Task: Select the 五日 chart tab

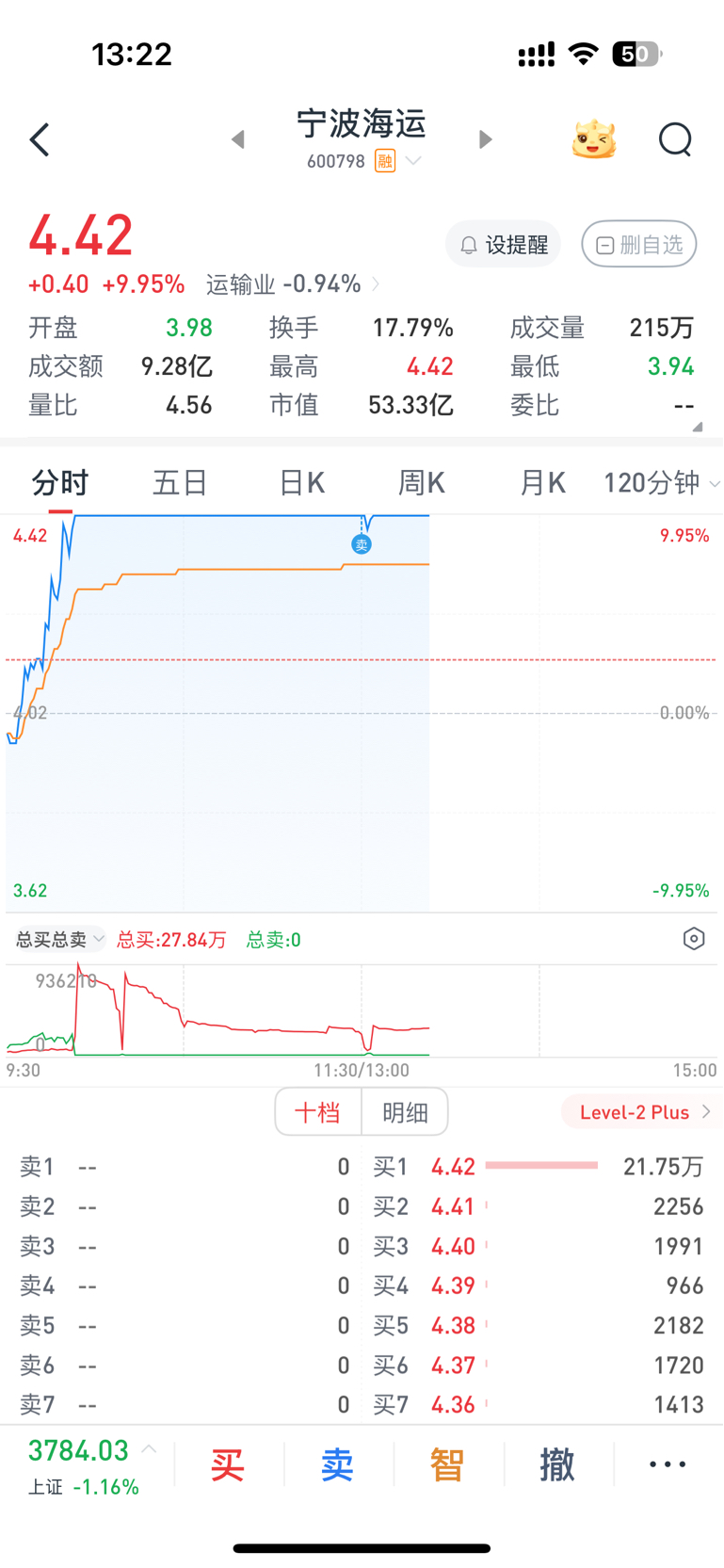Action: click(x=180, y=483)
